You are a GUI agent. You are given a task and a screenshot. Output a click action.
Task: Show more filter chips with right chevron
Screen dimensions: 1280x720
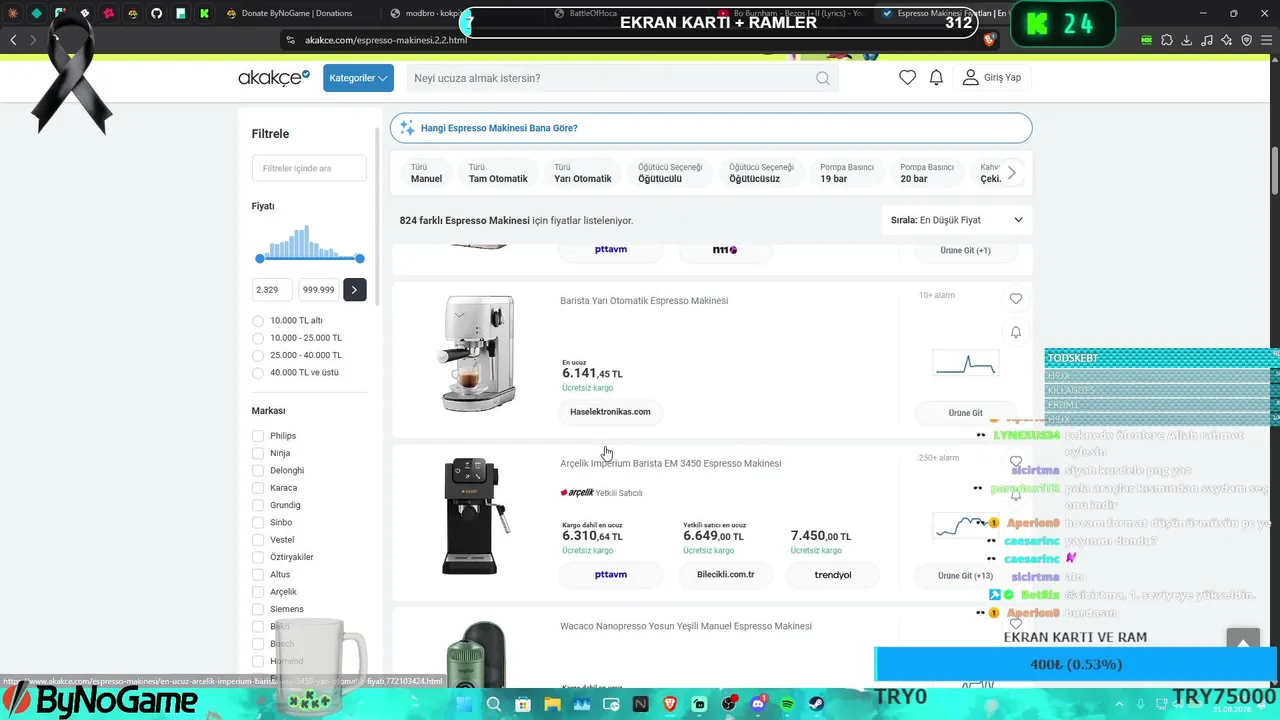(1011, 173)
